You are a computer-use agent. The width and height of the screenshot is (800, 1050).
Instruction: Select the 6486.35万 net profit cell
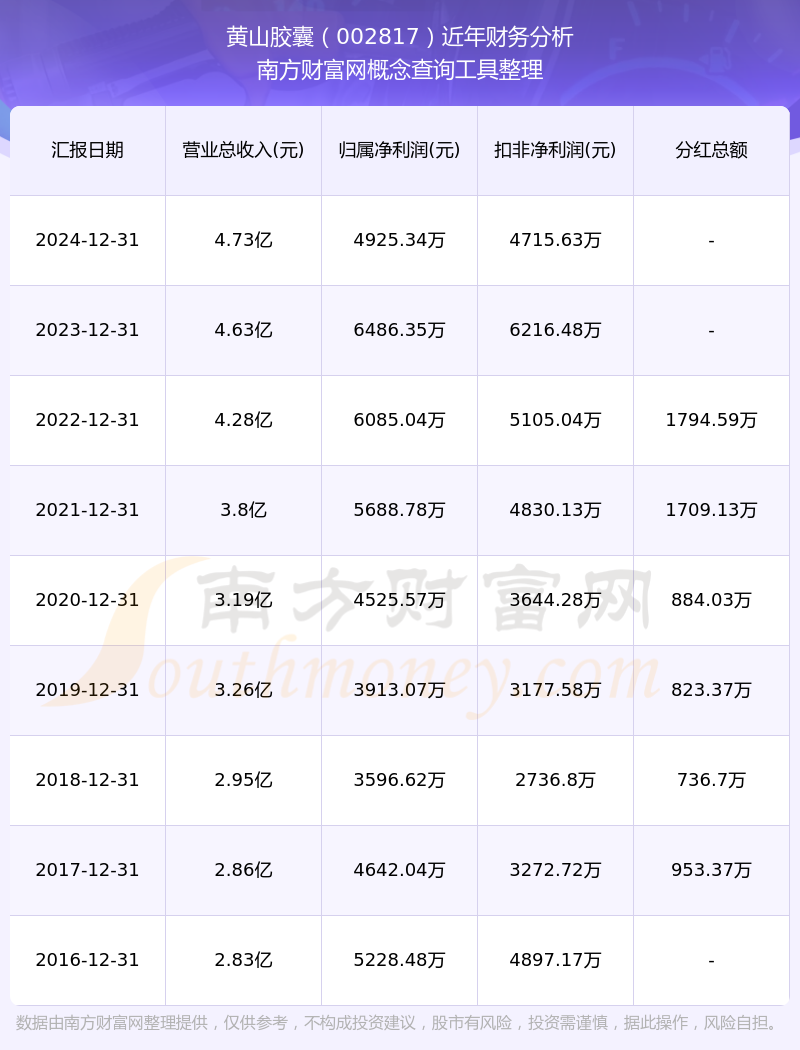(x=399, y=330)
